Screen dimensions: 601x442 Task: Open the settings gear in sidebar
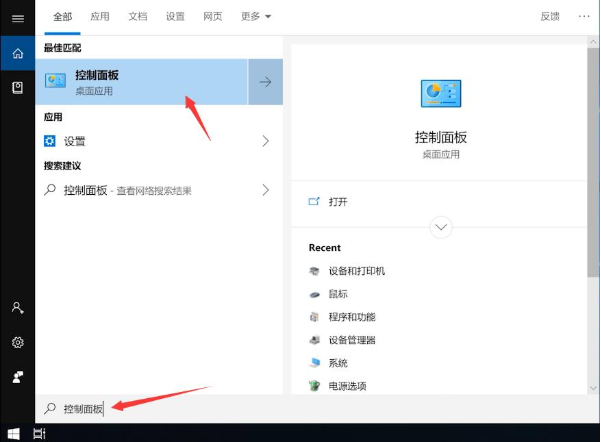click(18, 342)
